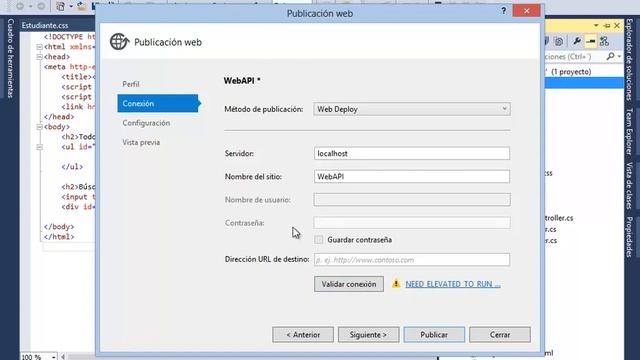Open Solution Explorer window position dropdown arrow
640x360 pixels.
(596, 25)
